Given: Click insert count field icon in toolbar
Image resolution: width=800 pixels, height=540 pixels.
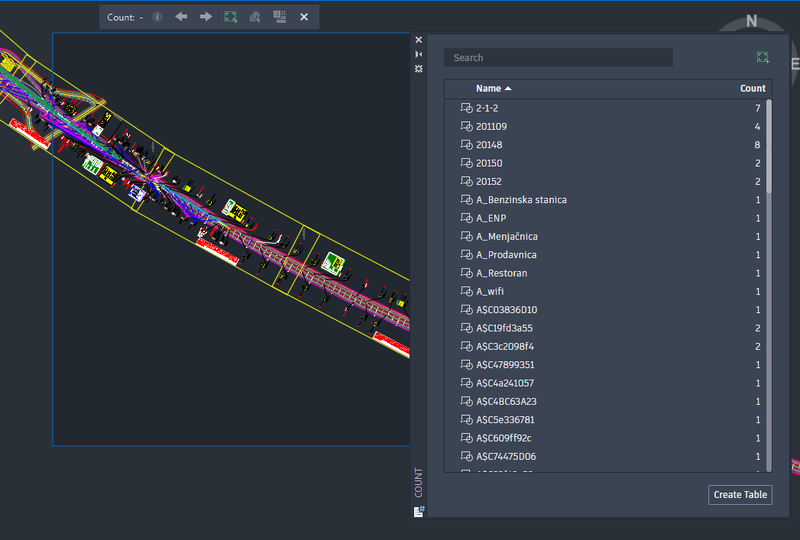Looking at the screenshot, I should point(280,17).
